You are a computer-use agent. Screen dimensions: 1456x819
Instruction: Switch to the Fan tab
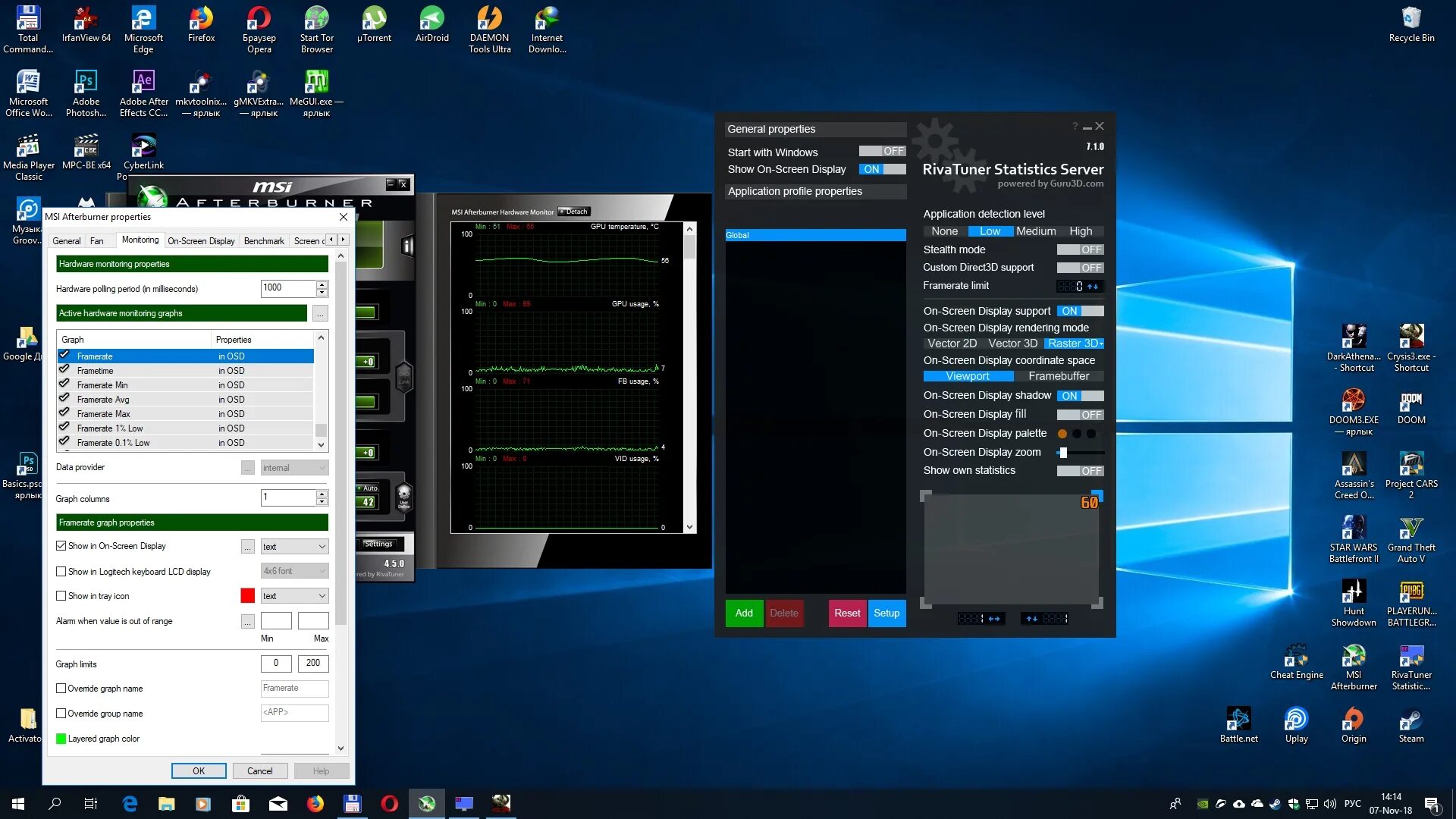(x=96, y=241)
